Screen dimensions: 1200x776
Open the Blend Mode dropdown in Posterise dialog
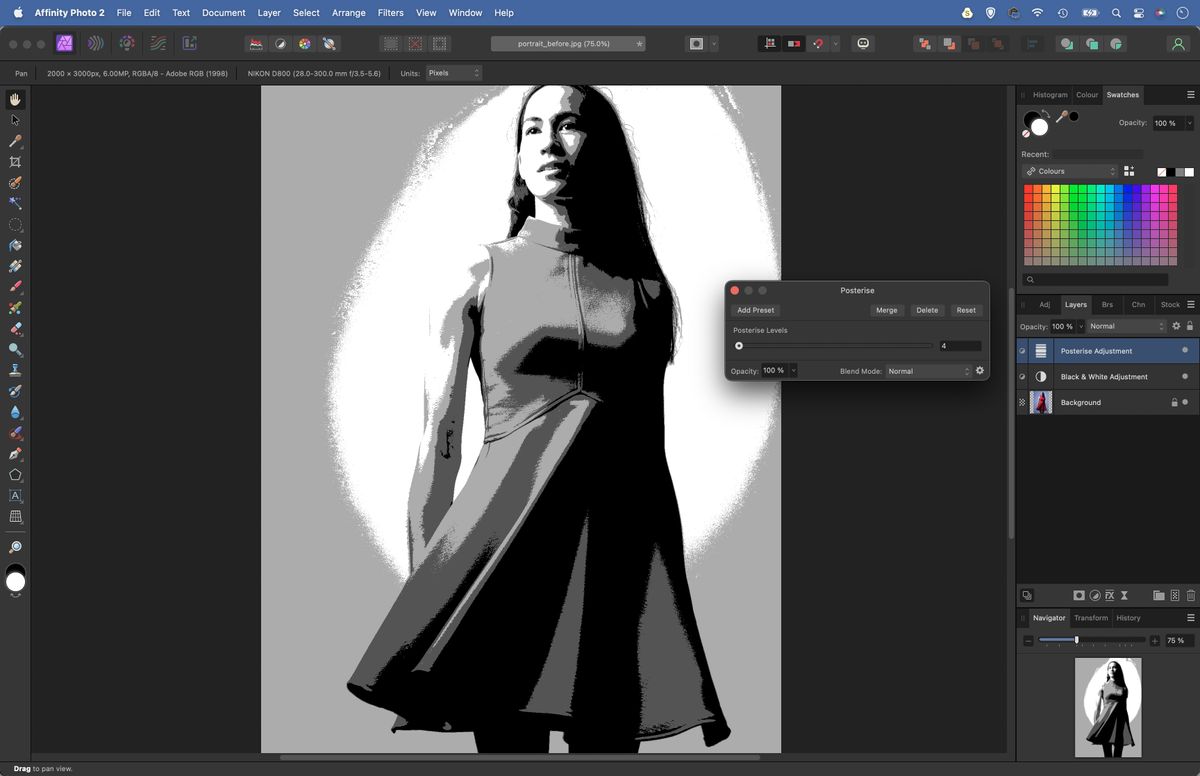(x=927, y=371)
